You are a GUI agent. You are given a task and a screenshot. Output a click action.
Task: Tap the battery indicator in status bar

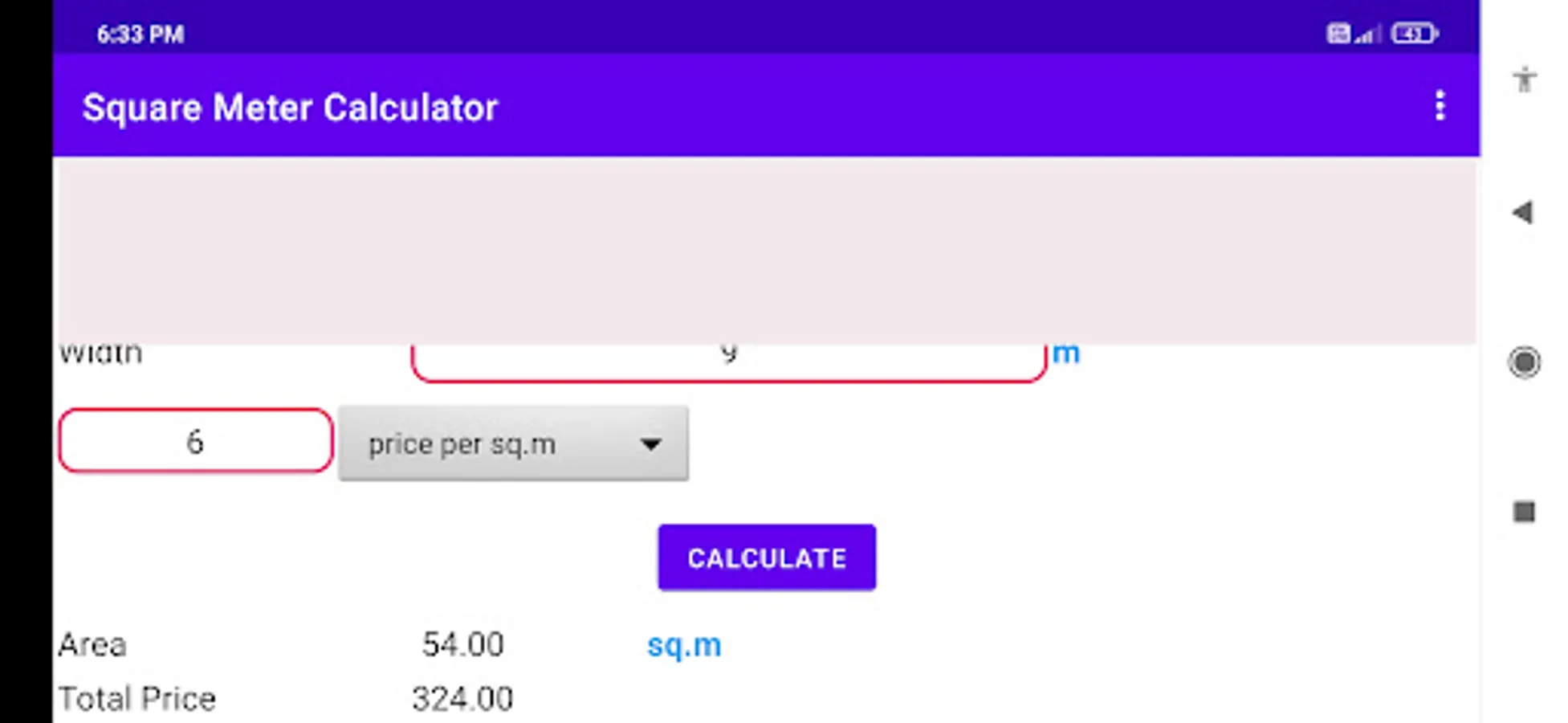(1414, 34)
